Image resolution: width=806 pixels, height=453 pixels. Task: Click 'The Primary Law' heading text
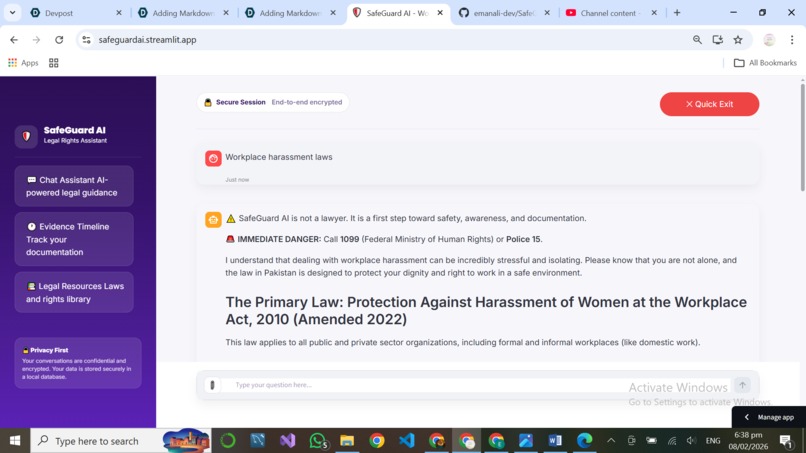(486, 311)
